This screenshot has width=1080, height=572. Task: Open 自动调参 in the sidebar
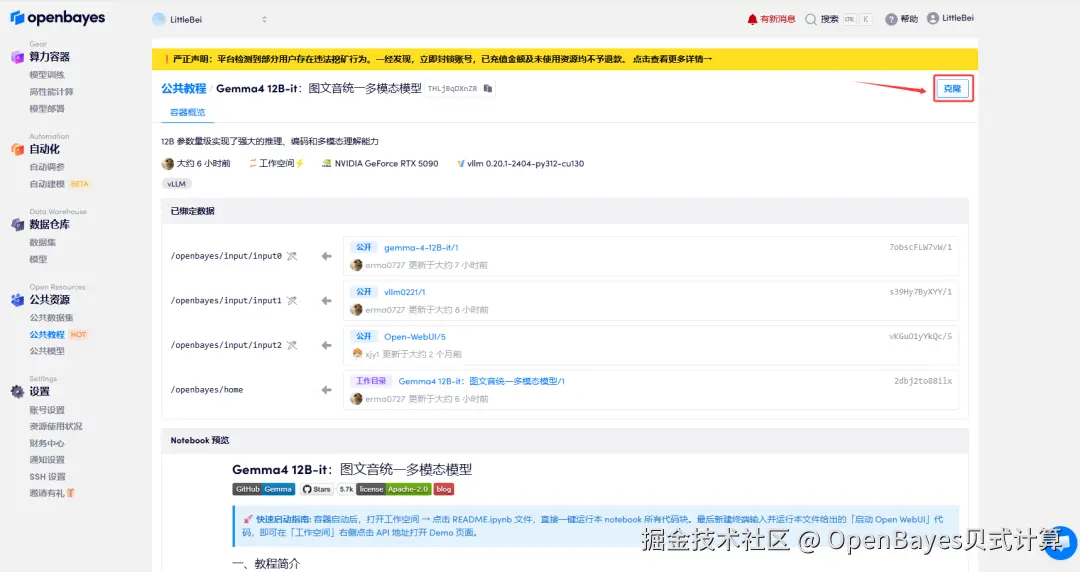[x=47, y=167]
